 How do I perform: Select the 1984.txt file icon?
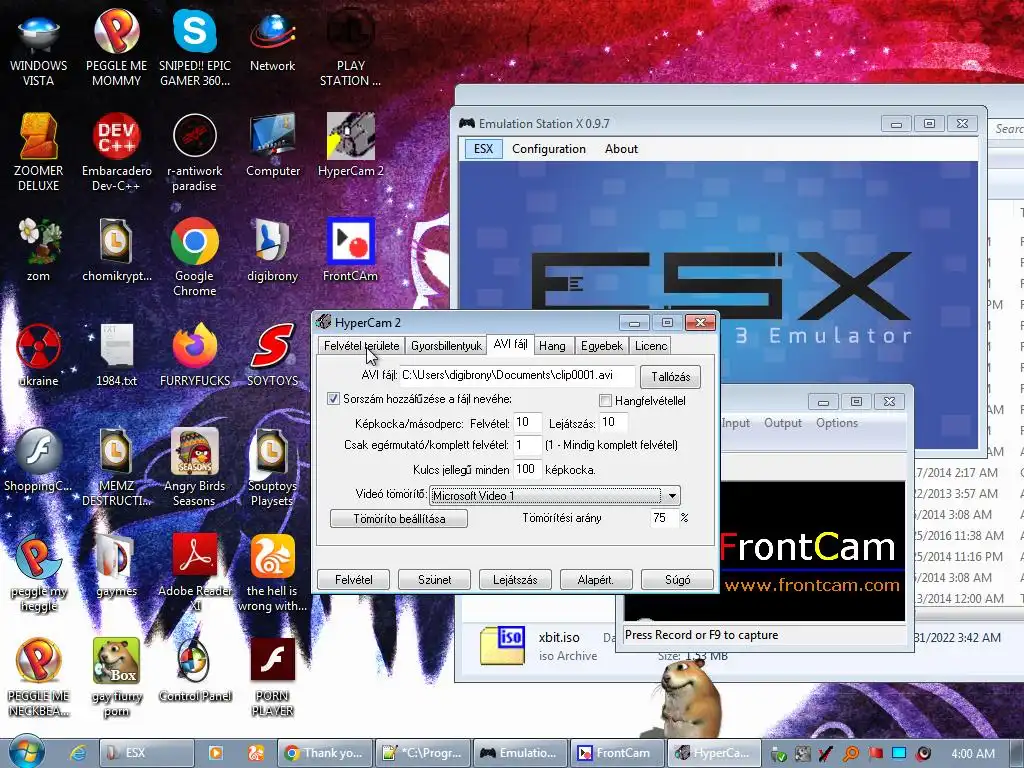coord(116,356)
